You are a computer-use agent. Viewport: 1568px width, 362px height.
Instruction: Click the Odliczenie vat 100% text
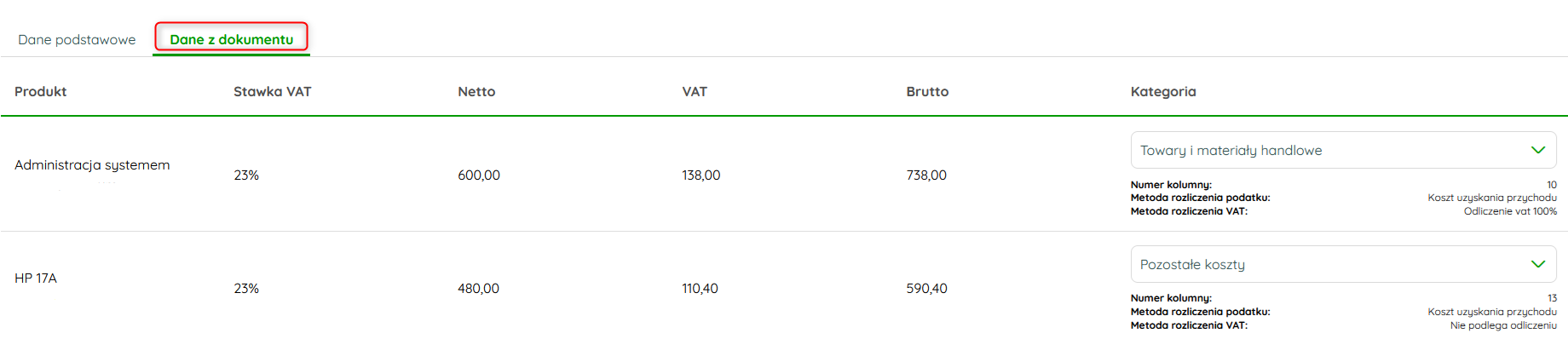point(1509,211)
